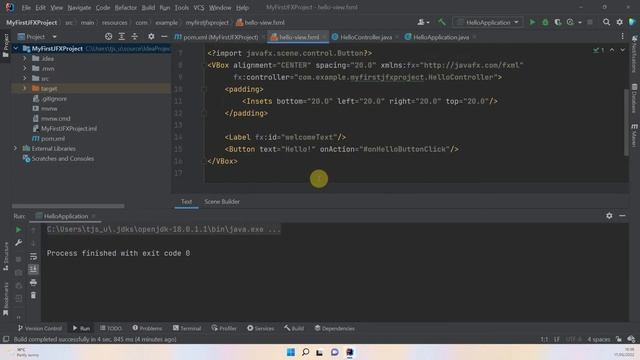
Task: Run with coverage shield icon
Action: (x=558, y=22)
